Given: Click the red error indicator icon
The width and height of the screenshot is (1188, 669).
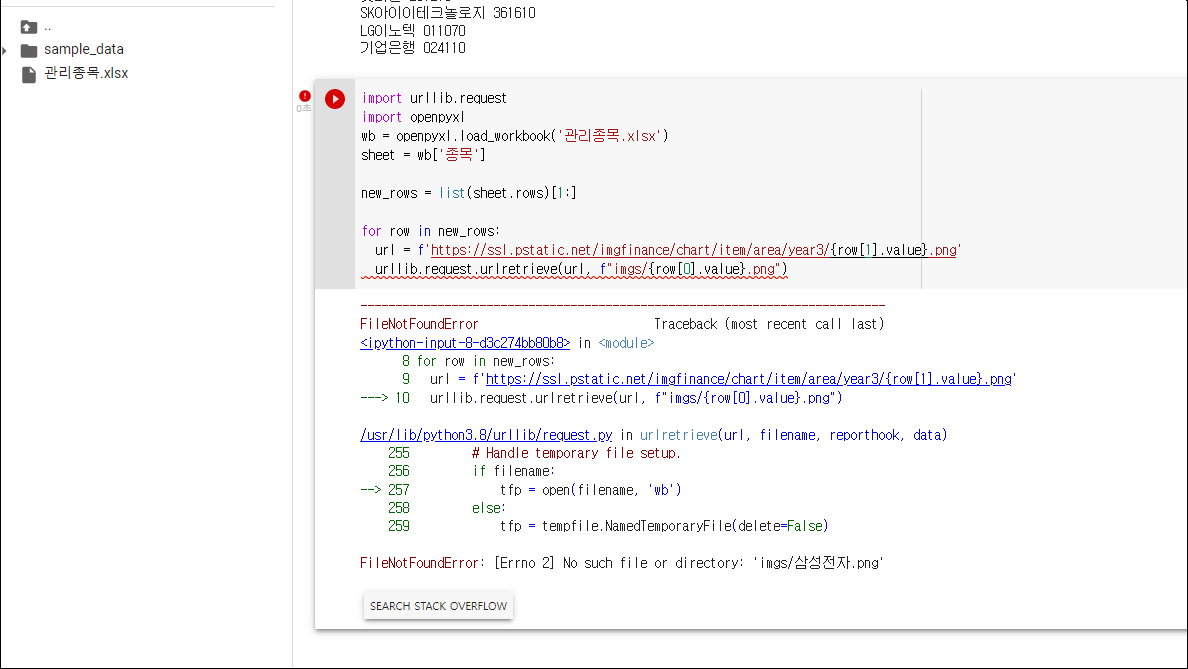Looking at the screenshot, I should pos(305,96).
